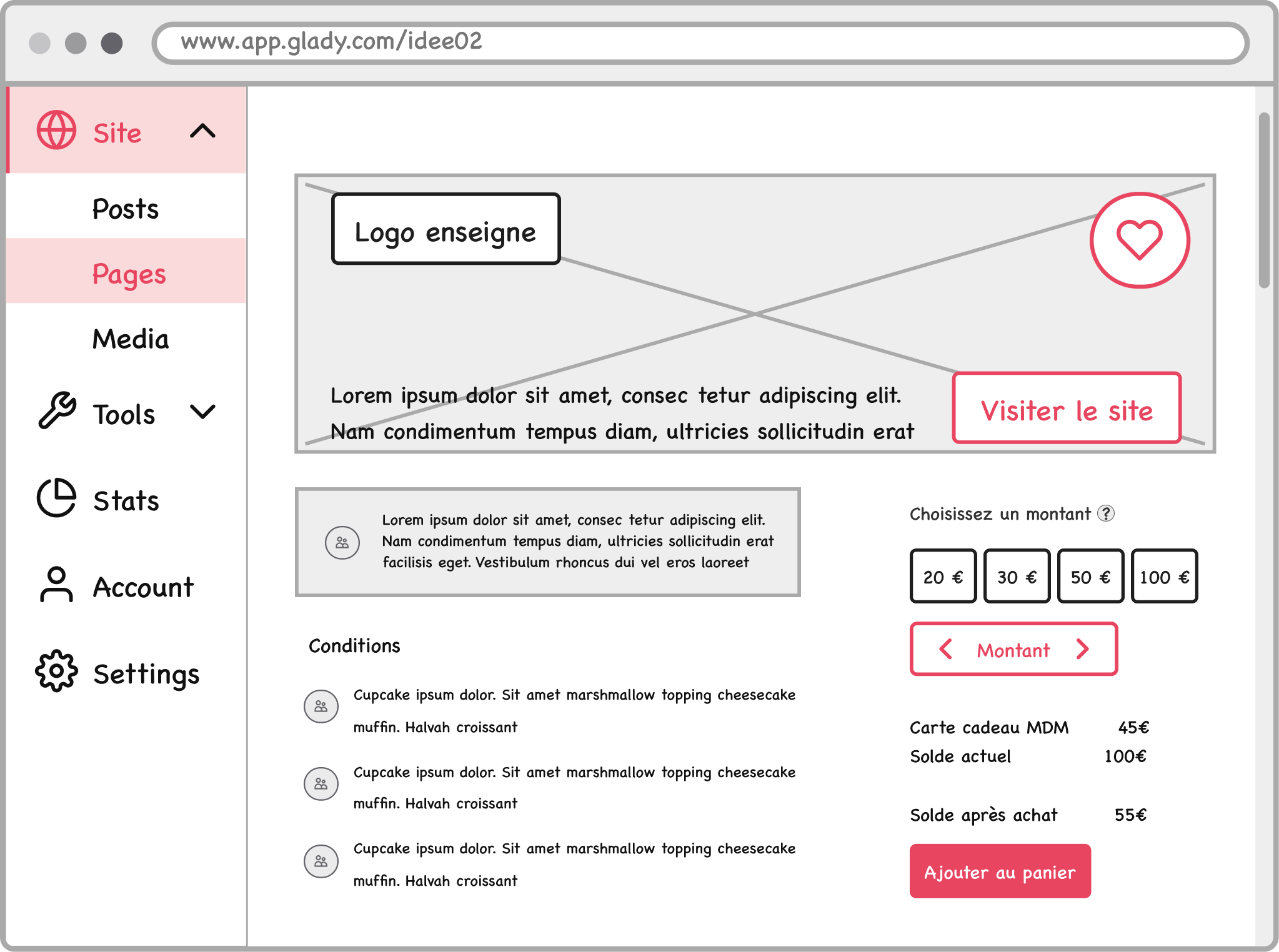Switch to the Media section
Screen dimensions: 1279x952
click(131, 339)
